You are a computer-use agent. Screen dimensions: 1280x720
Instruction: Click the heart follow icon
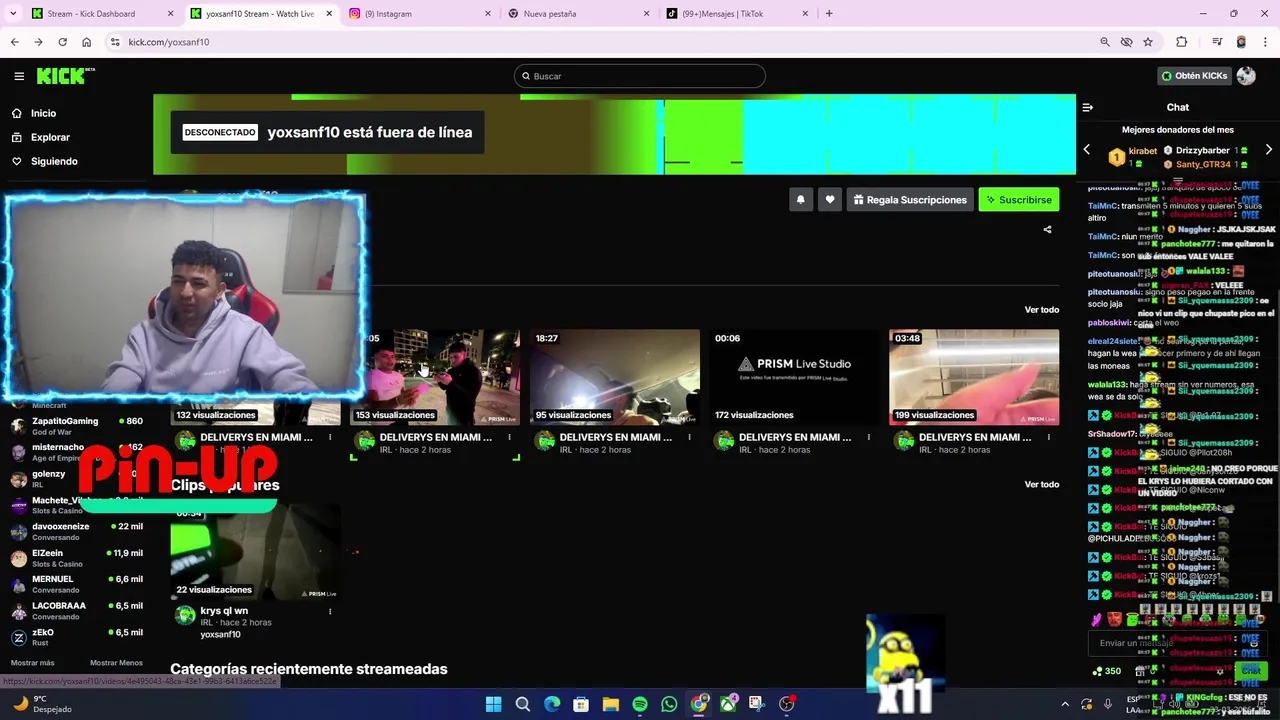point(830,200)
